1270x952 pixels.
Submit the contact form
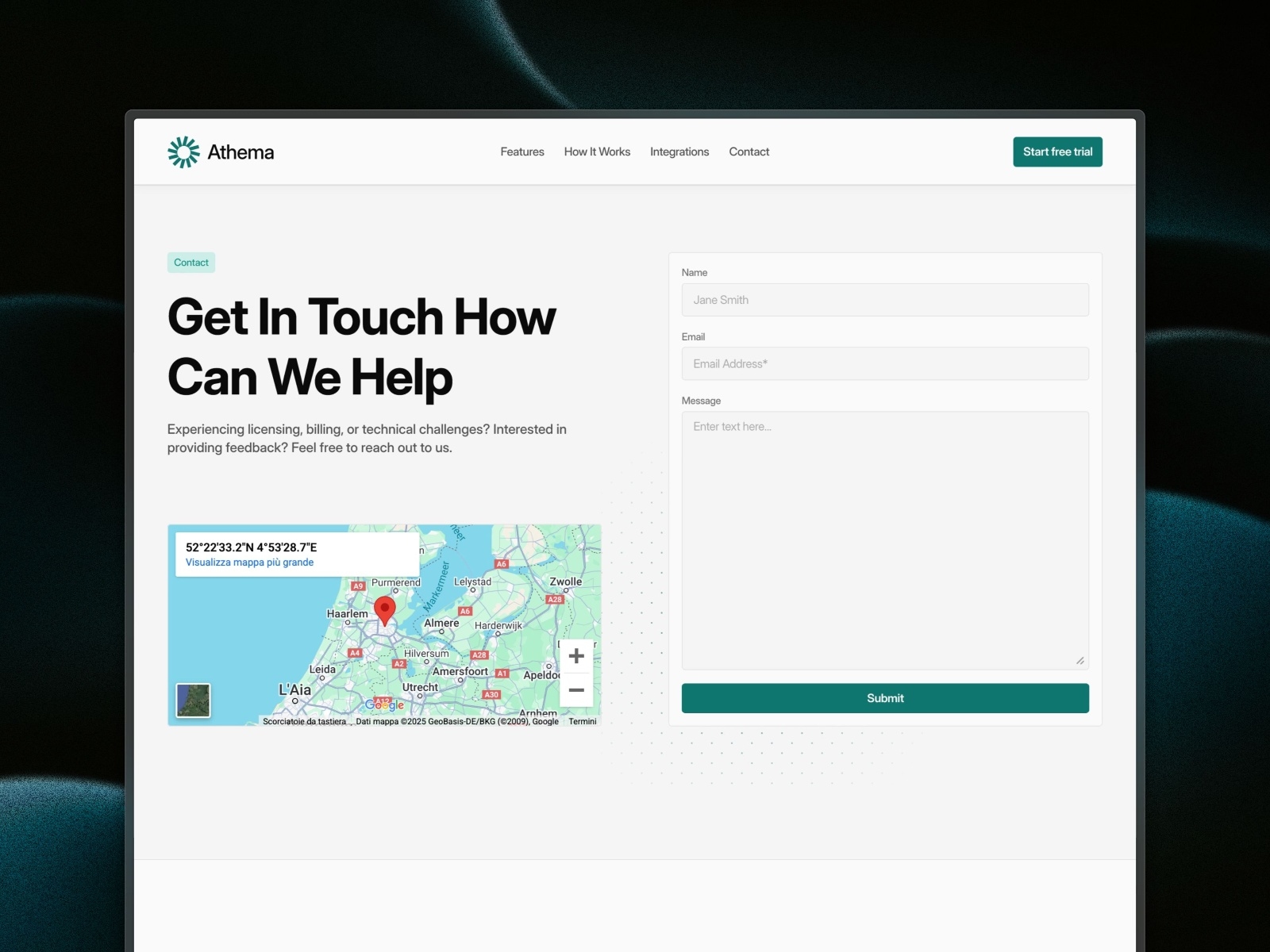[x=884, y=698]
